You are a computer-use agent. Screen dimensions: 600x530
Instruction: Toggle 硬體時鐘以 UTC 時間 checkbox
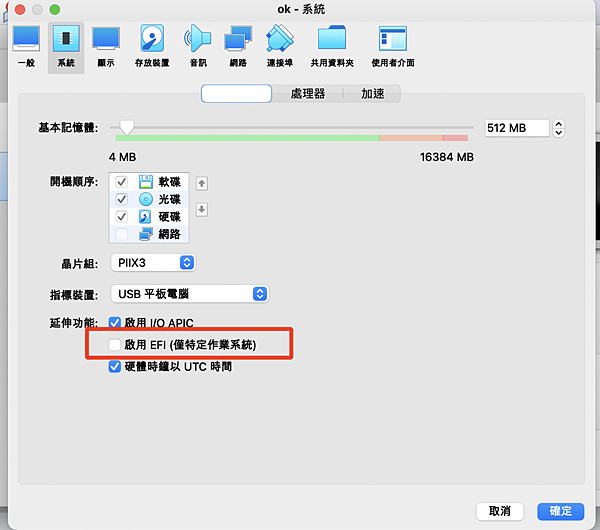coord(115,367)
